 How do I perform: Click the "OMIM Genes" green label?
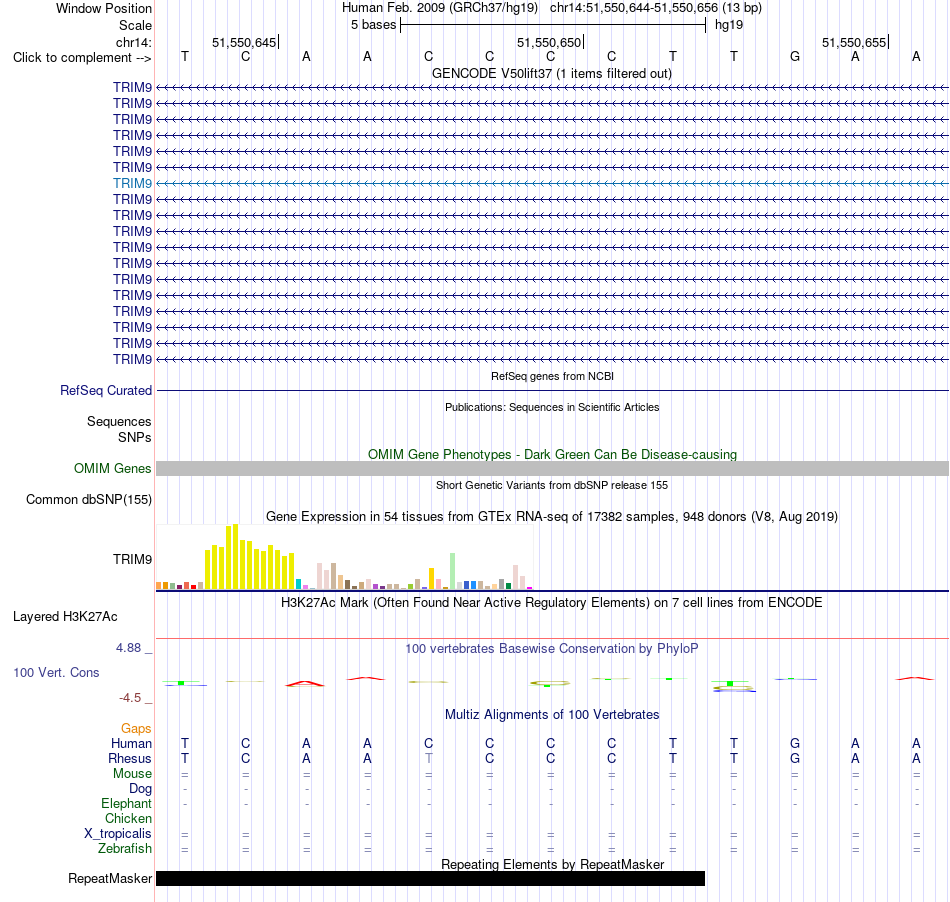pos(112,468)
